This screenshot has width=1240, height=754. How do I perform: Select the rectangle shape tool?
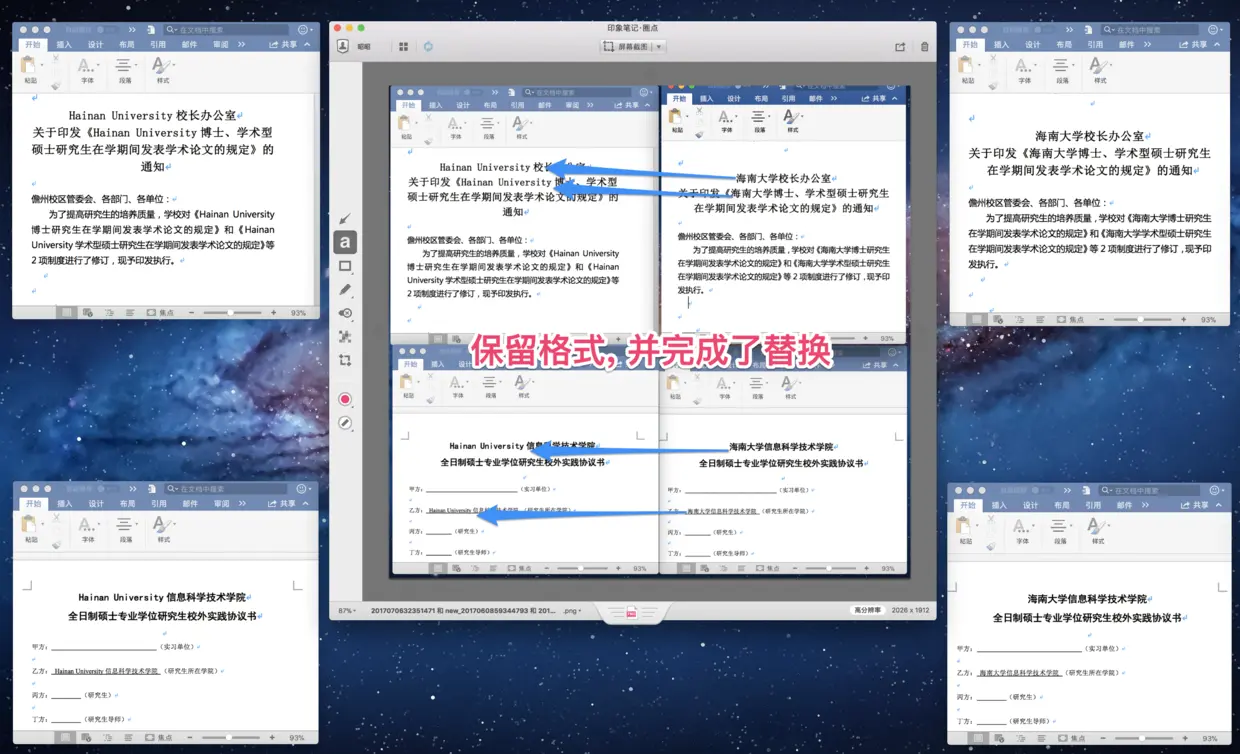(x=344, y=266)
